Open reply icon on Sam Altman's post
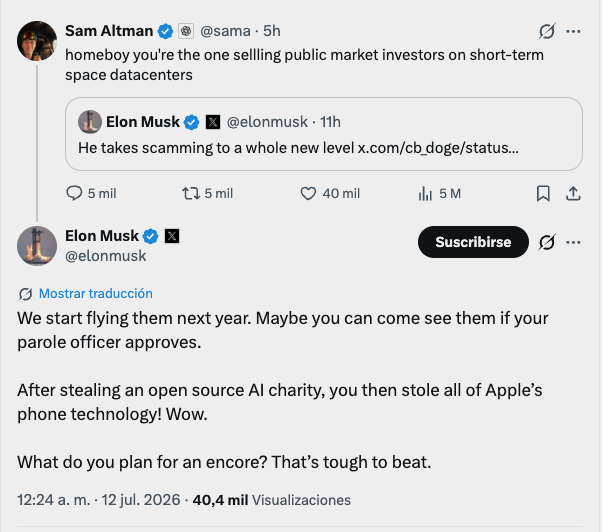The image size is (602, 532). (x=74, y=193)
